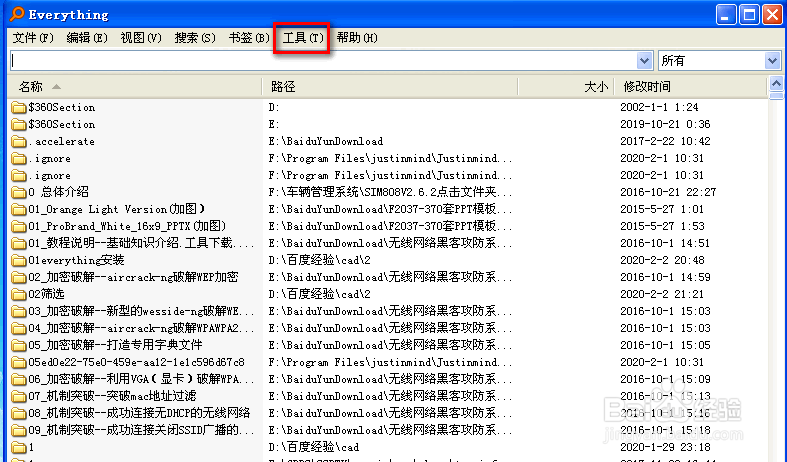Image resolution: width=787 pixels, height=462 pixels.
Task: Select the 0 总体介绍 folder name
Action: (58, 192)
